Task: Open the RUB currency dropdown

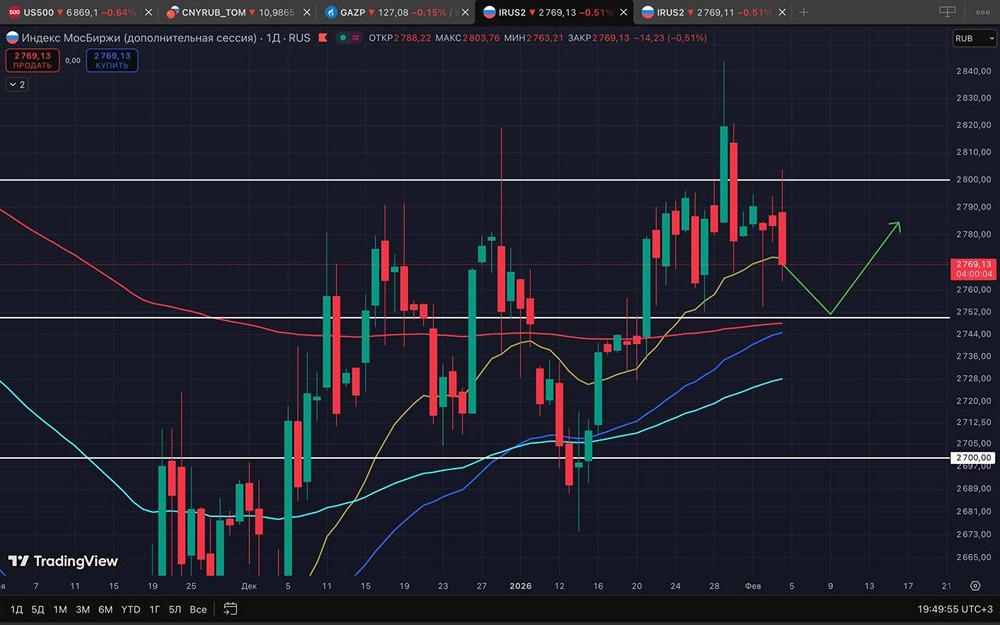Action: (974, 38)
